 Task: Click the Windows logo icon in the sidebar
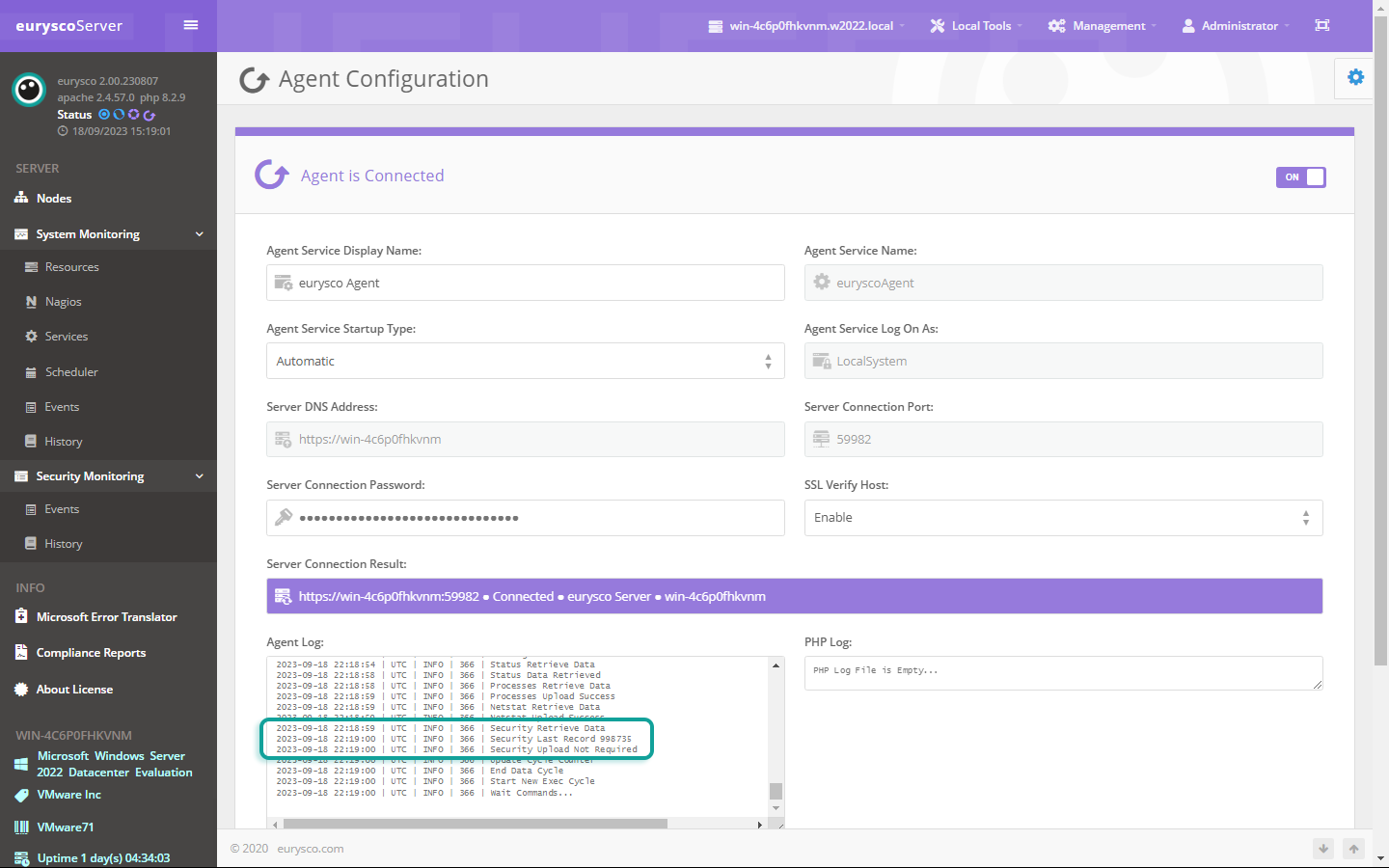[21, 764]
